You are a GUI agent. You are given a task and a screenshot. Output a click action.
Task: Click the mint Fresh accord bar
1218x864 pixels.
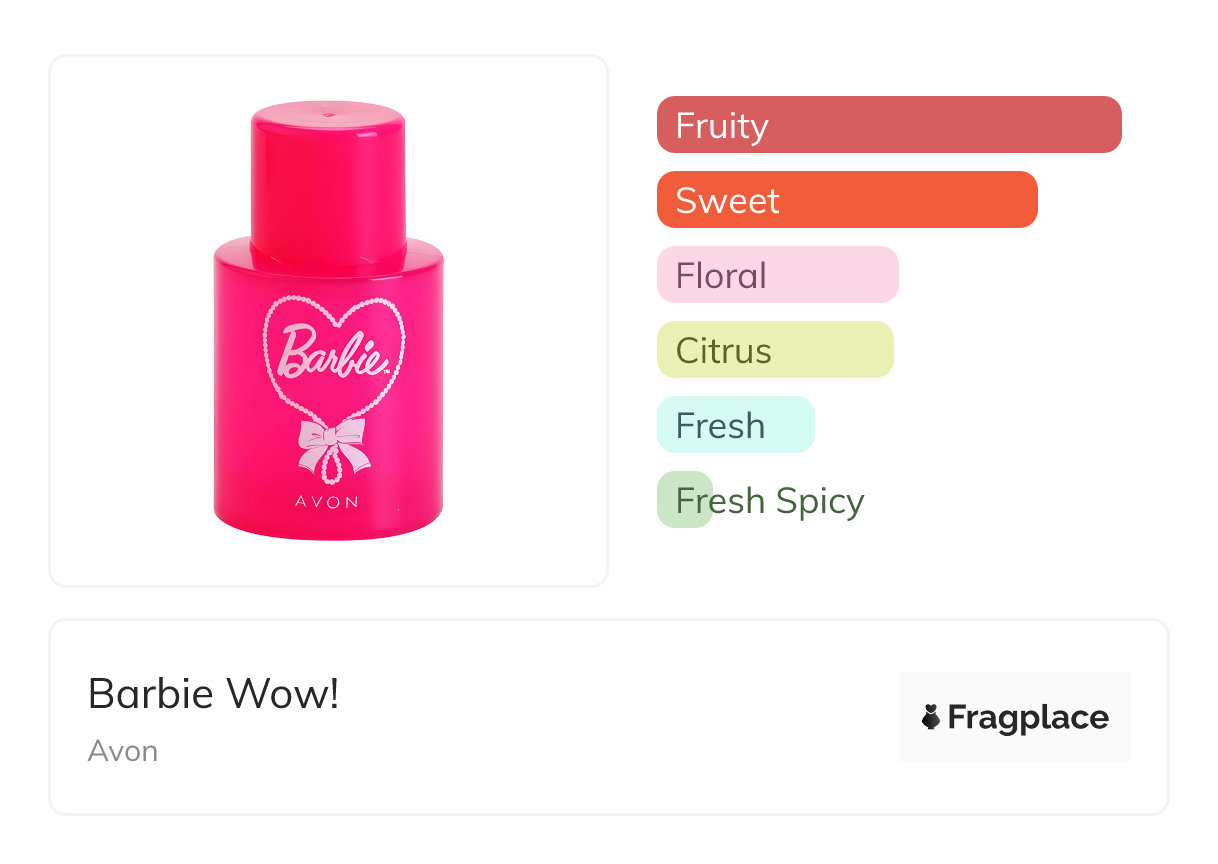click(735, 425)
